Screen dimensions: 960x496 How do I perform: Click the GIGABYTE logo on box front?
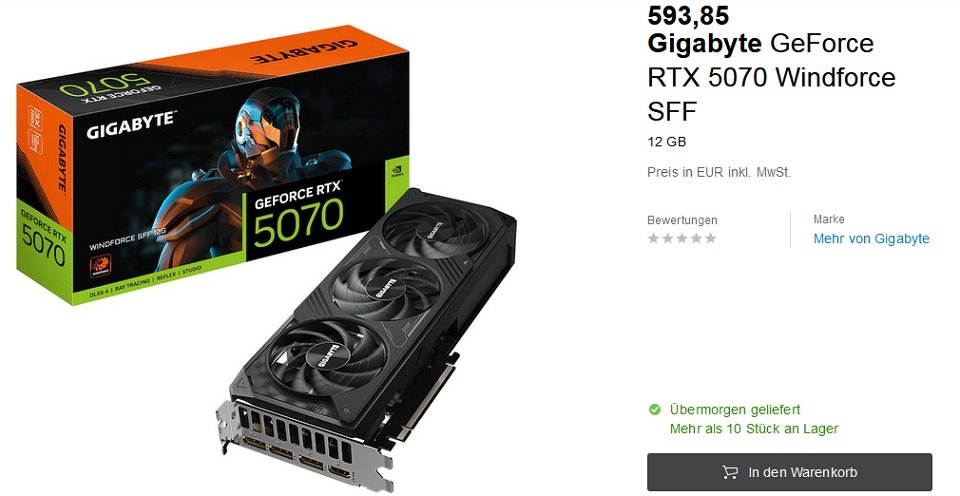[x=130, y=125]
